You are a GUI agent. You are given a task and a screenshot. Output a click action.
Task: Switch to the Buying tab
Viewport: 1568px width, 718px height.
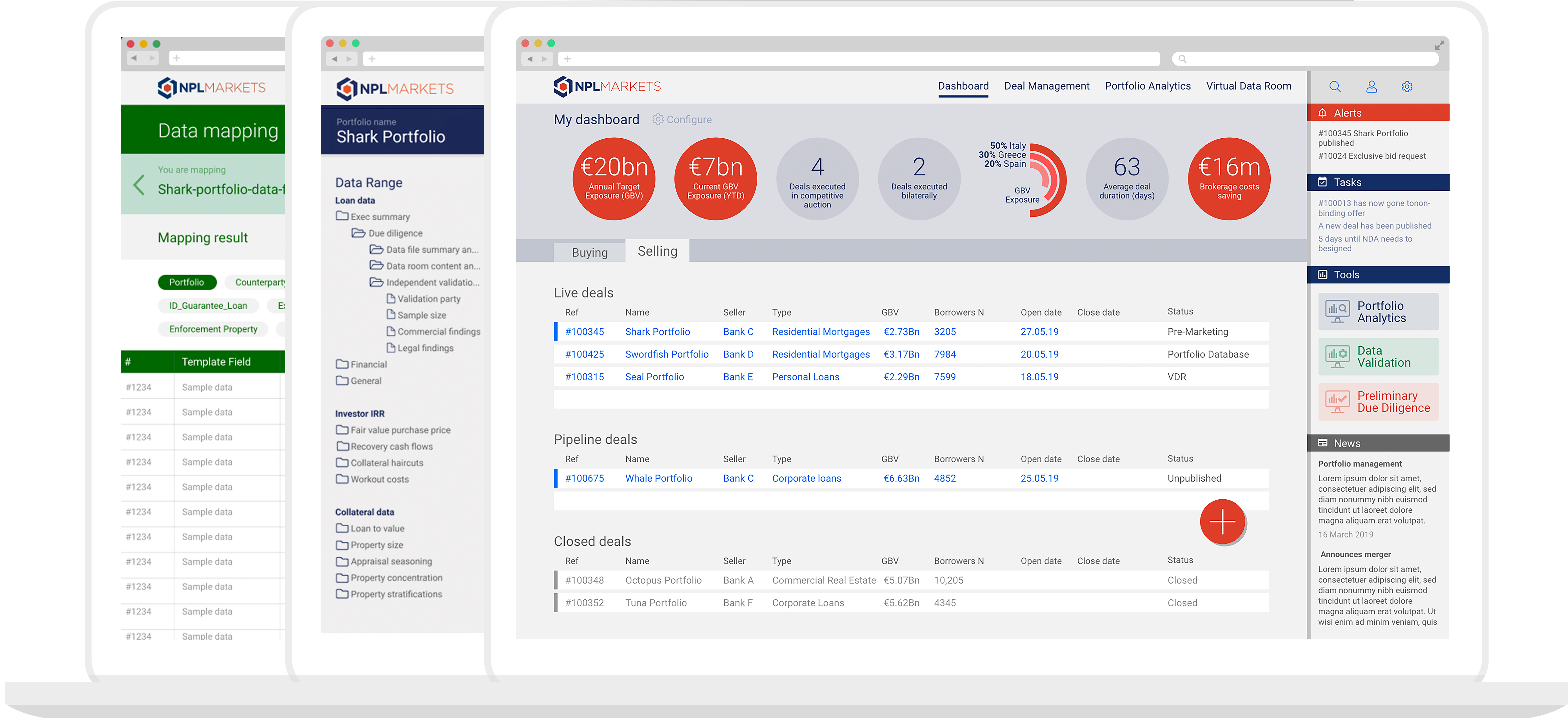pos(589,252)
